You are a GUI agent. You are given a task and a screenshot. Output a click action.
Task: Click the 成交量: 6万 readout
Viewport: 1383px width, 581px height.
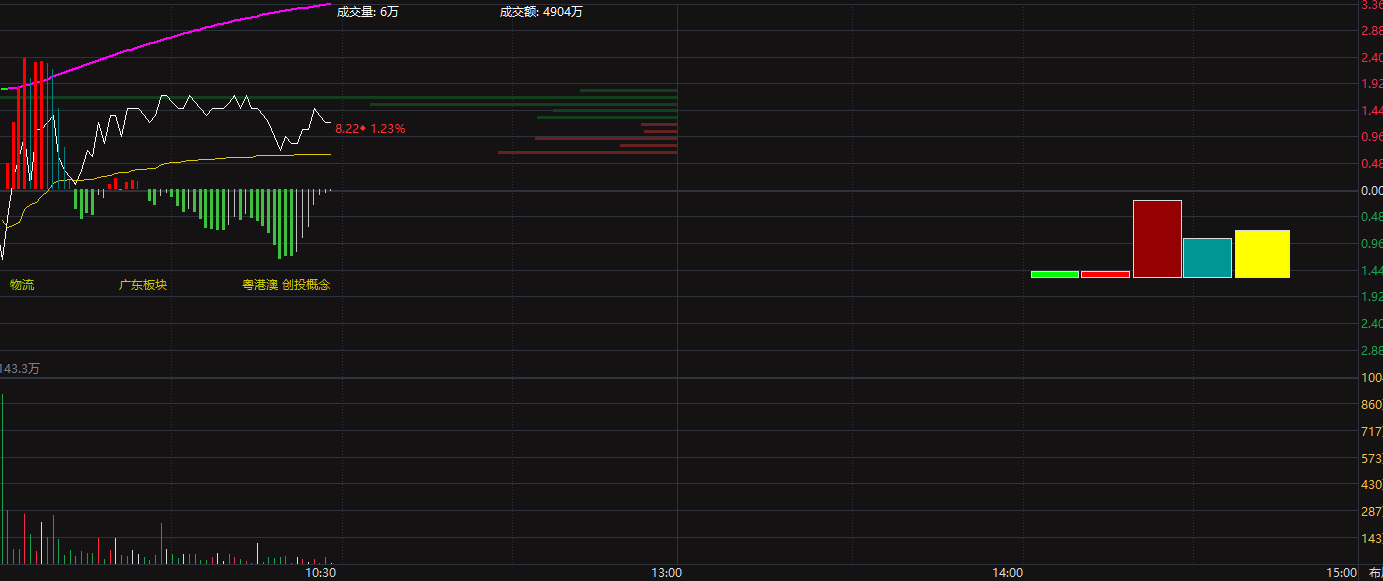(367, 12)
